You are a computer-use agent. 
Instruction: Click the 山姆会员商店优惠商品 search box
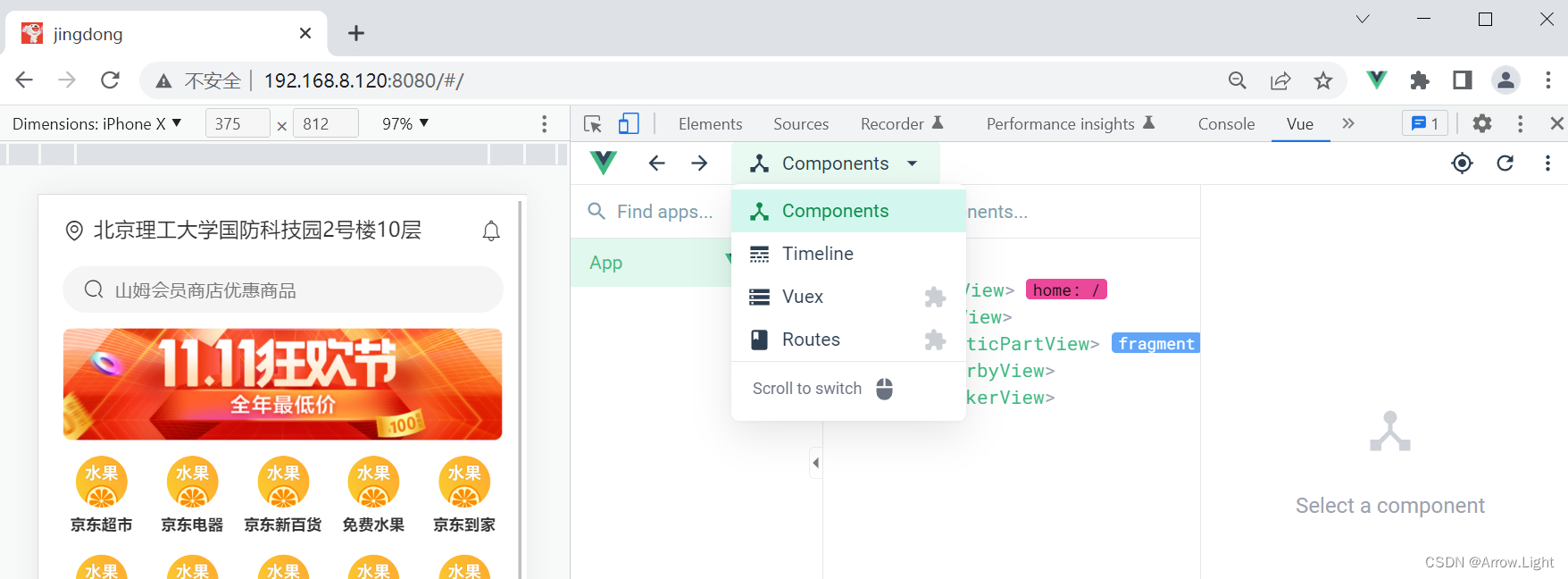tap(283, 289)
